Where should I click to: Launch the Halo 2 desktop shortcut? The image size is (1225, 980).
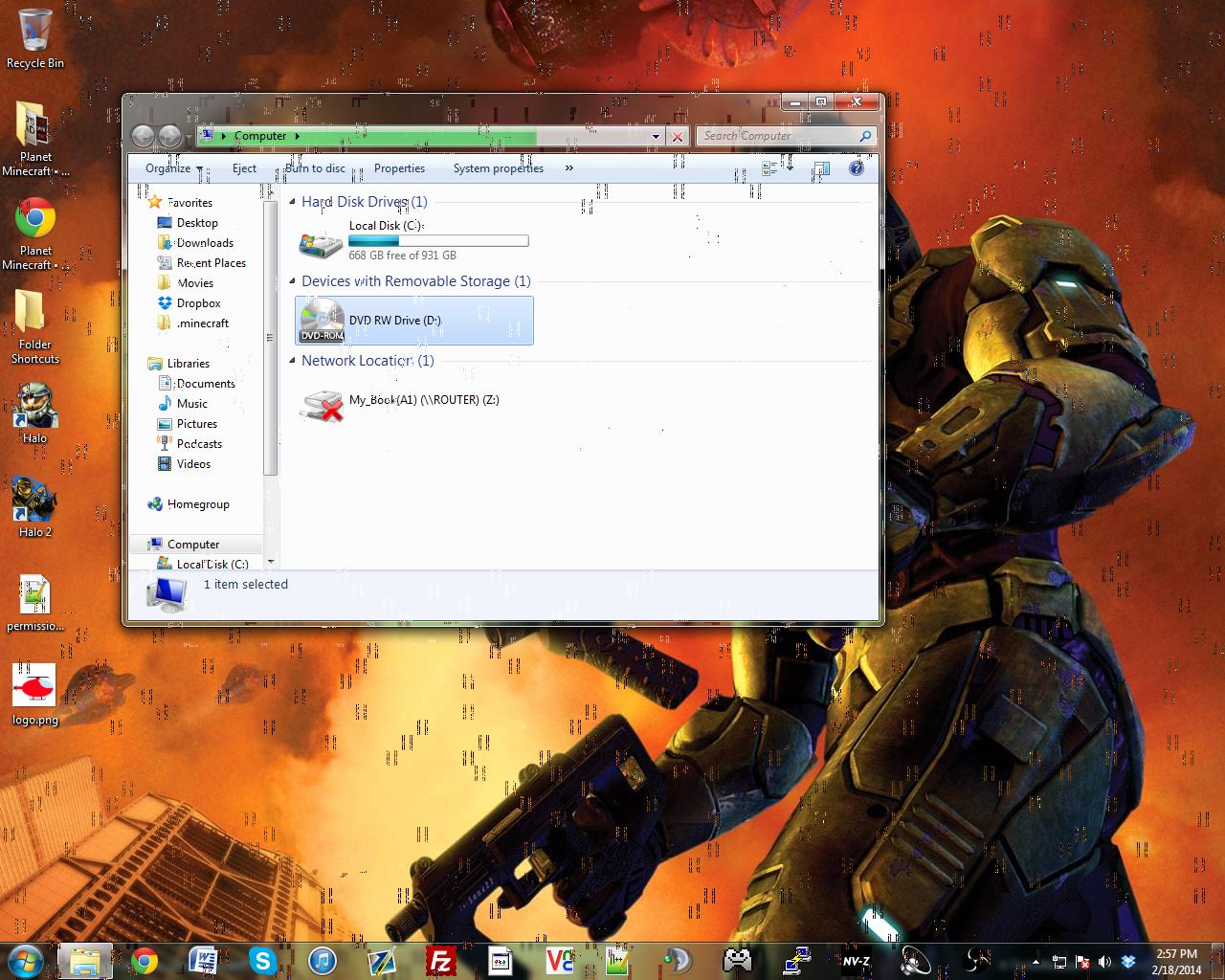35,507
